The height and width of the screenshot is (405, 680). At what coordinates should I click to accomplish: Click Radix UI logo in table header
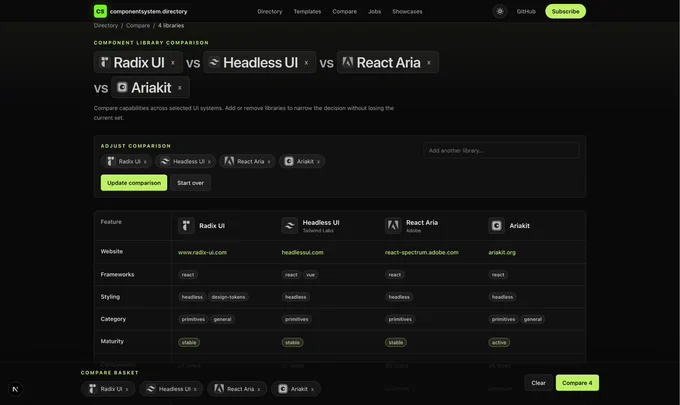(x=186, y=225)
